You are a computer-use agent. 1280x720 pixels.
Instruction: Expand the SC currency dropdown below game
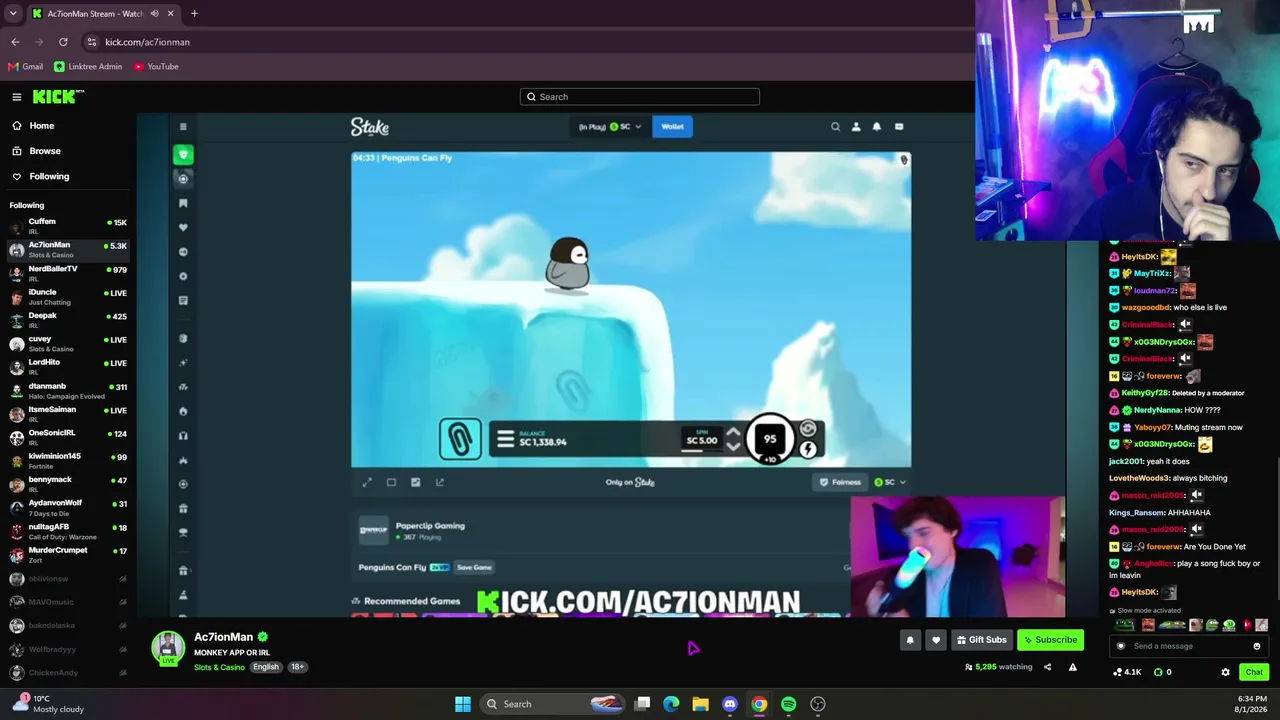[x=890, y=482]
